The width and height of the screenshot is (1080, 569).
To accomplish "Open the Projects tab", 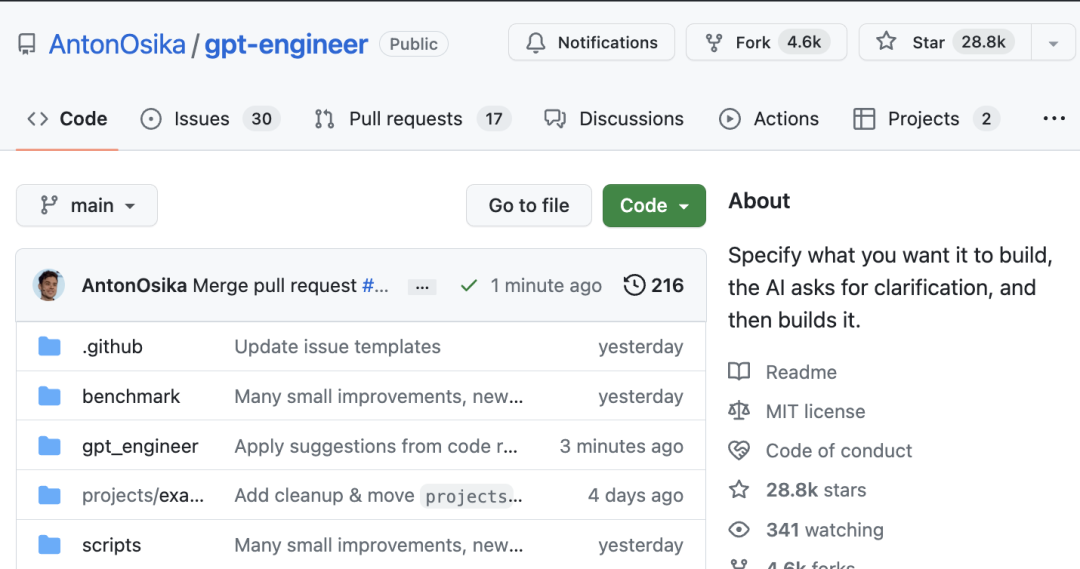I will pos(926,118).
